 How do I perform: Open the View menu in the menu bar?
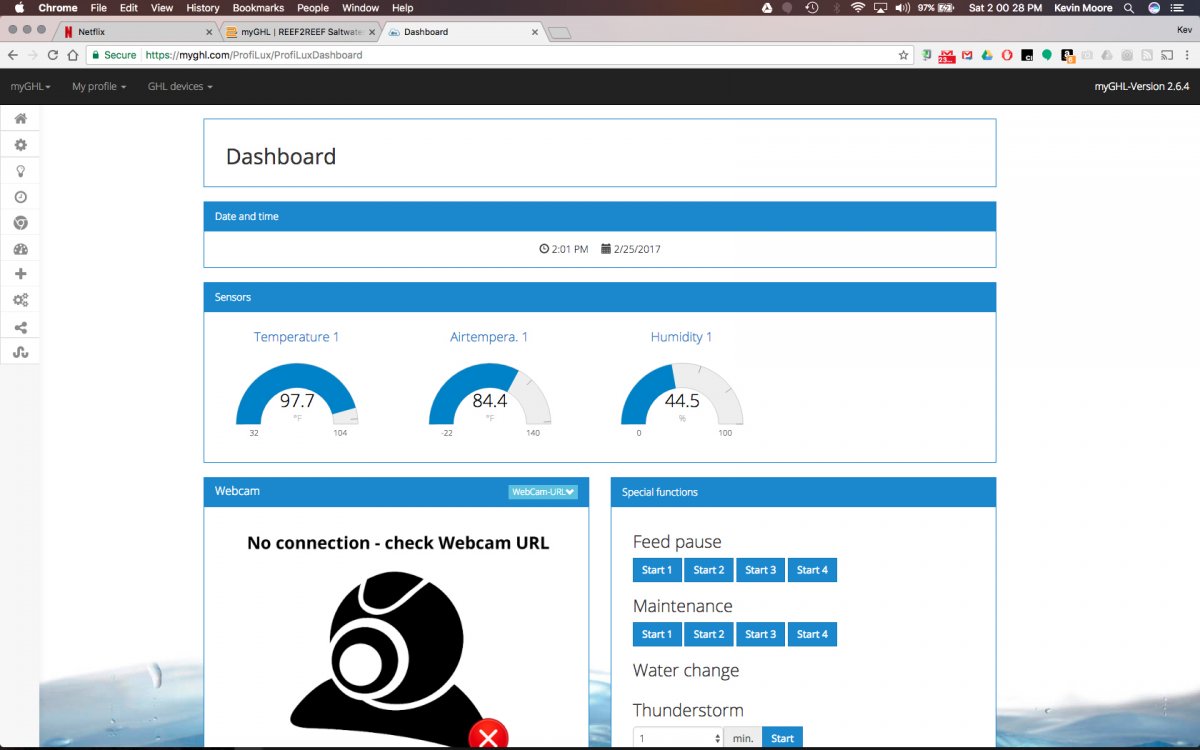coord(162,8)
